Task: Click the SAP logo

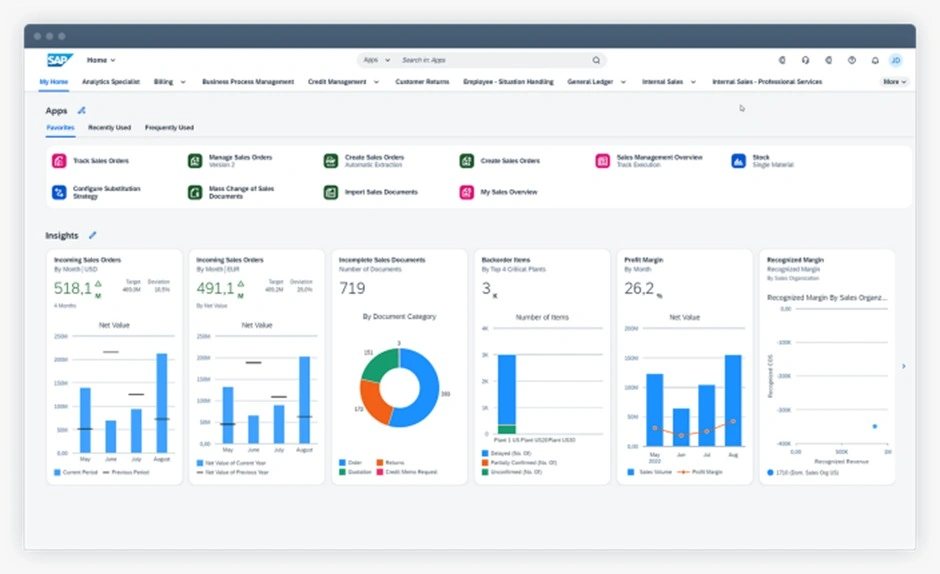Action: pyautogui.click(x=60, y=60)
